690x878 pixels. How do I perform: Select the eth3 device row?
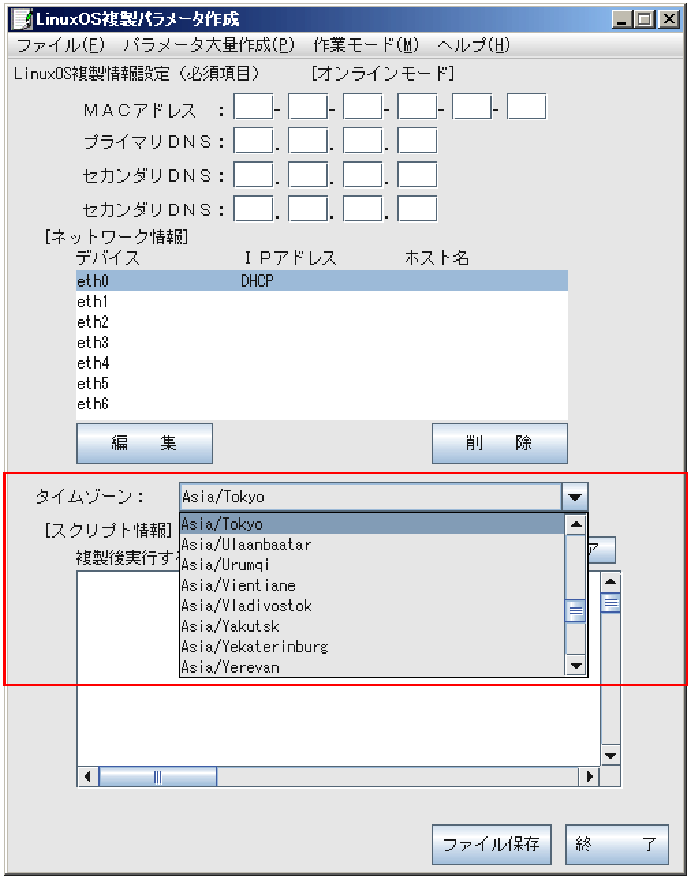[322, 342]
